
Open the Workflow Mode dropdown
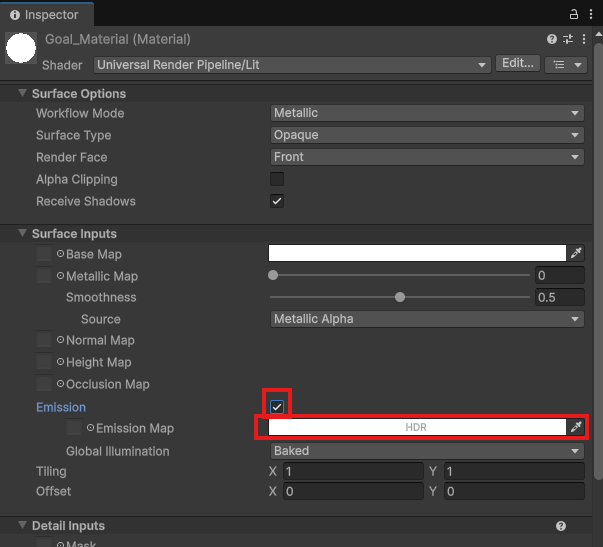[427, 113]
